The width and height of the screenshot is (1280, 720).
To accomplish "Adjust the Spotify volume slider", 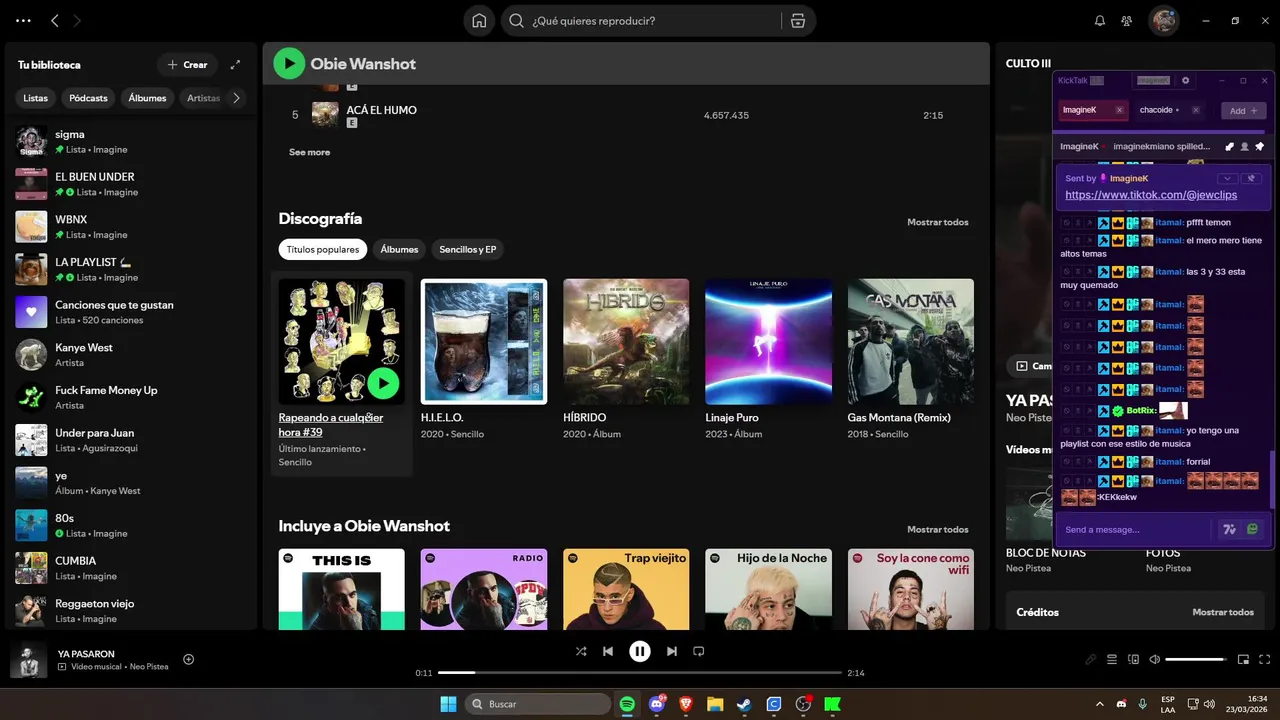I will click(1196, 660).
